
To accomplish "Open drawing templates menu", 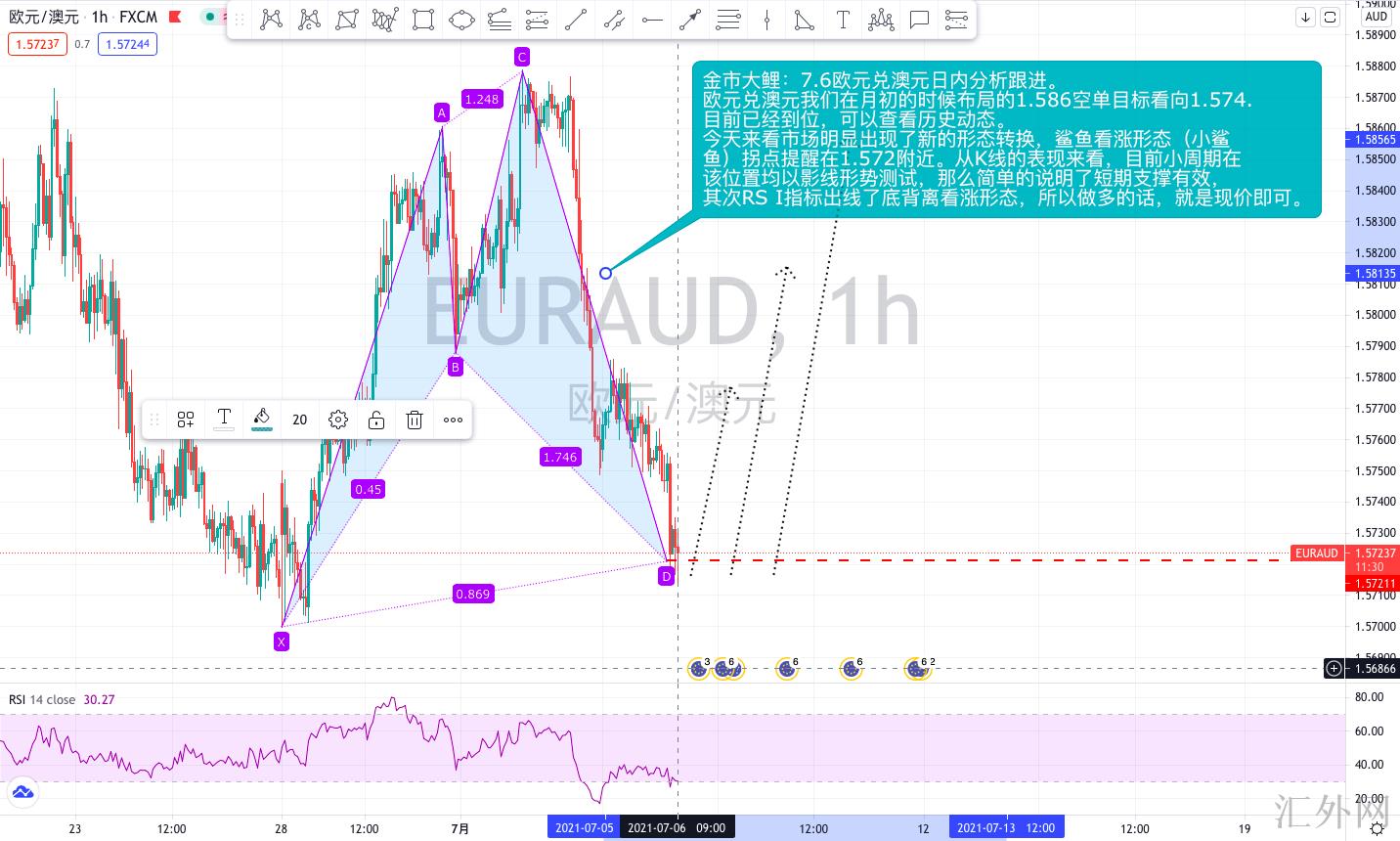I will tap(186, 420).
